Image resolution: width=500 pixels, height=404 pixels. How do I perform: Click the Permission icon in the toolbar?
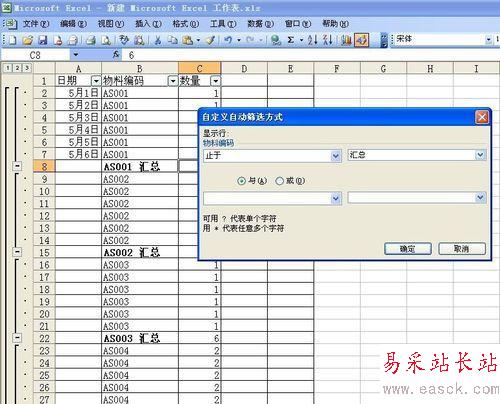58,40
